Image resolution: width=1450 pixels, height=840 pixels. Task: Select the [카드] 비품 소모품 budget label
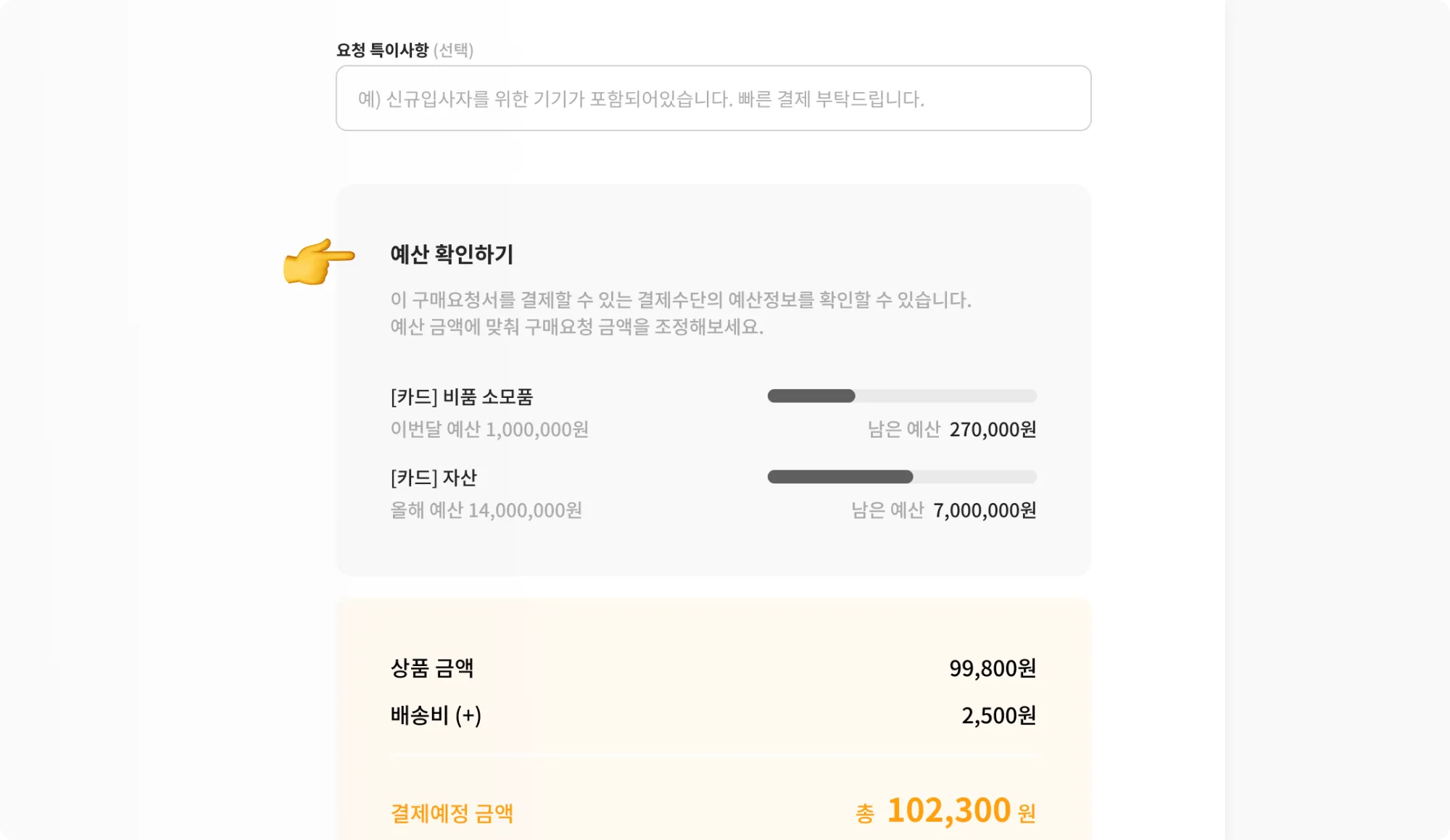[x=462, y=397]
